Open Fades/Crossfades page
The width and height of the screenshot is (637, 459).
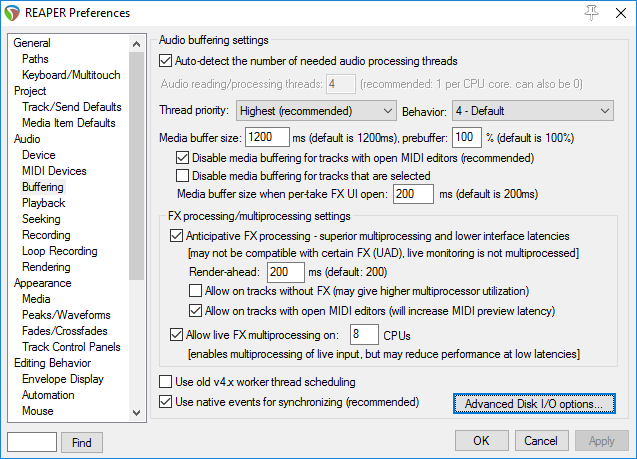click(x=65, y=331)
